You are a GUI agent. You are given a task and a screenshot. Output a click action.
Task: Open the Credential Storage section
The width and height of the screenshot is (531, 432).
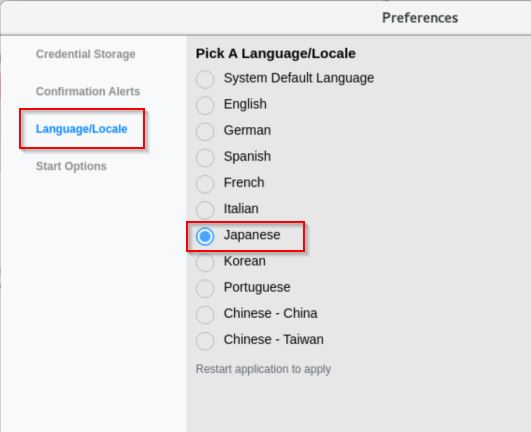coord(86,54)
